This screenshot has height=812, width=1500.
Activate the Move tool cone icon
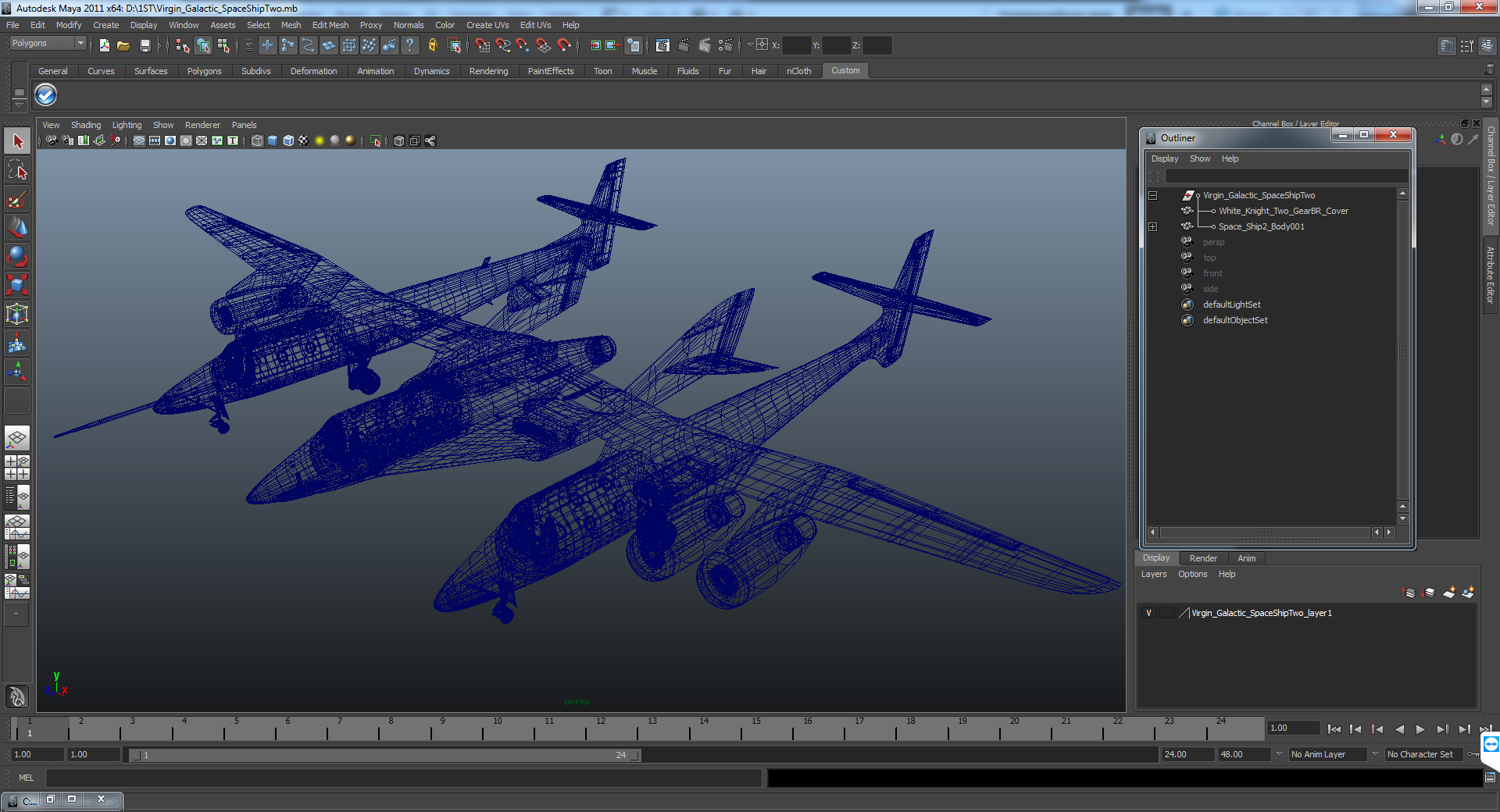tap(17, 228)
